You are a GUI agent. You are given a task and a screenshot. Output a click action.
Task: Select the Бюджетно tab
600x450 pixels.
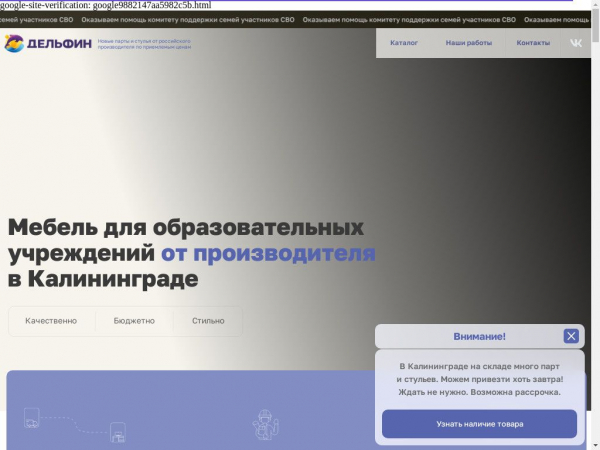[134, 321]
